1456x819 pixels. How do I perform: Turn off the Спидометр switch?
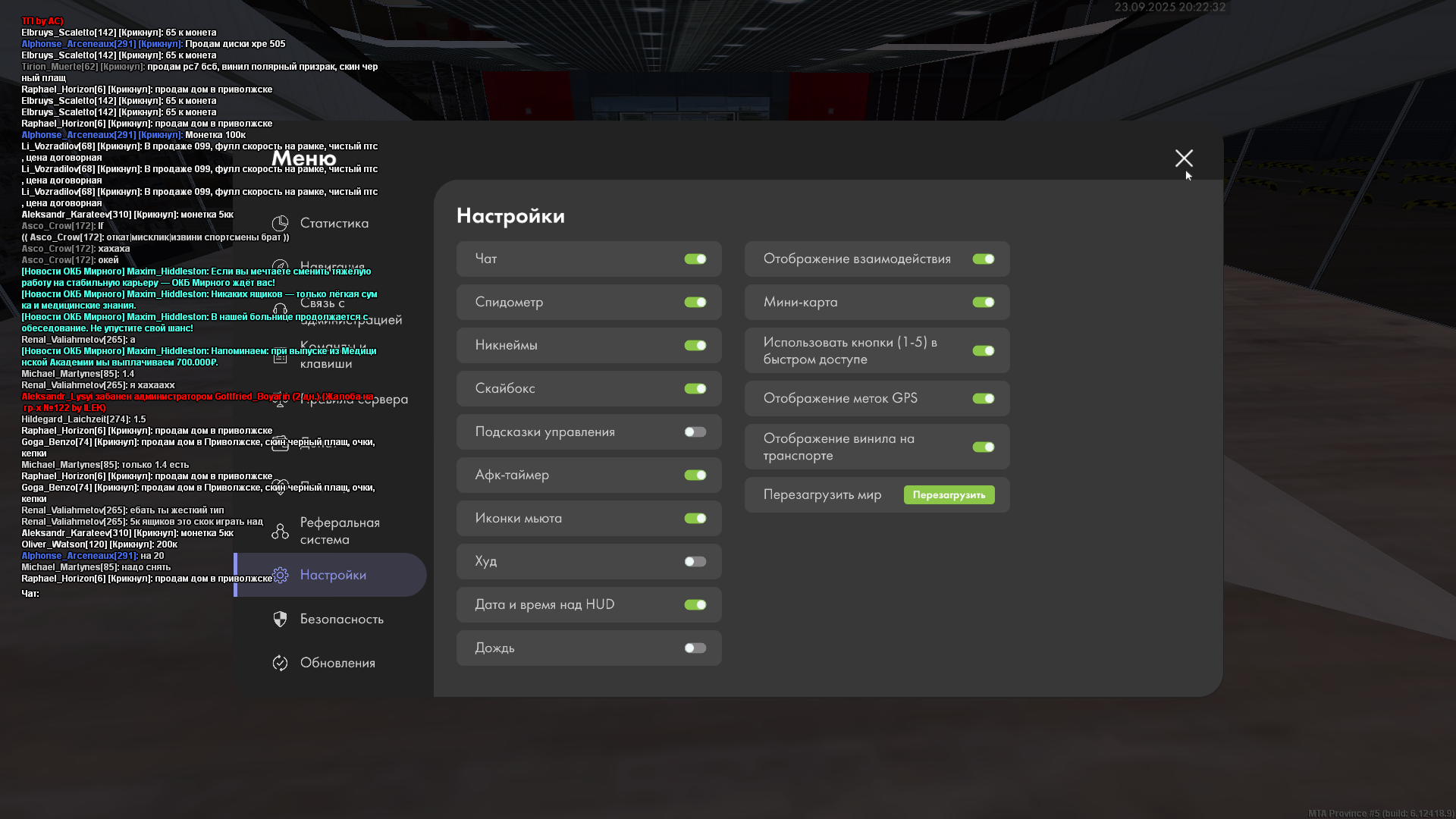pyautogui.click(x=695, y=303)
